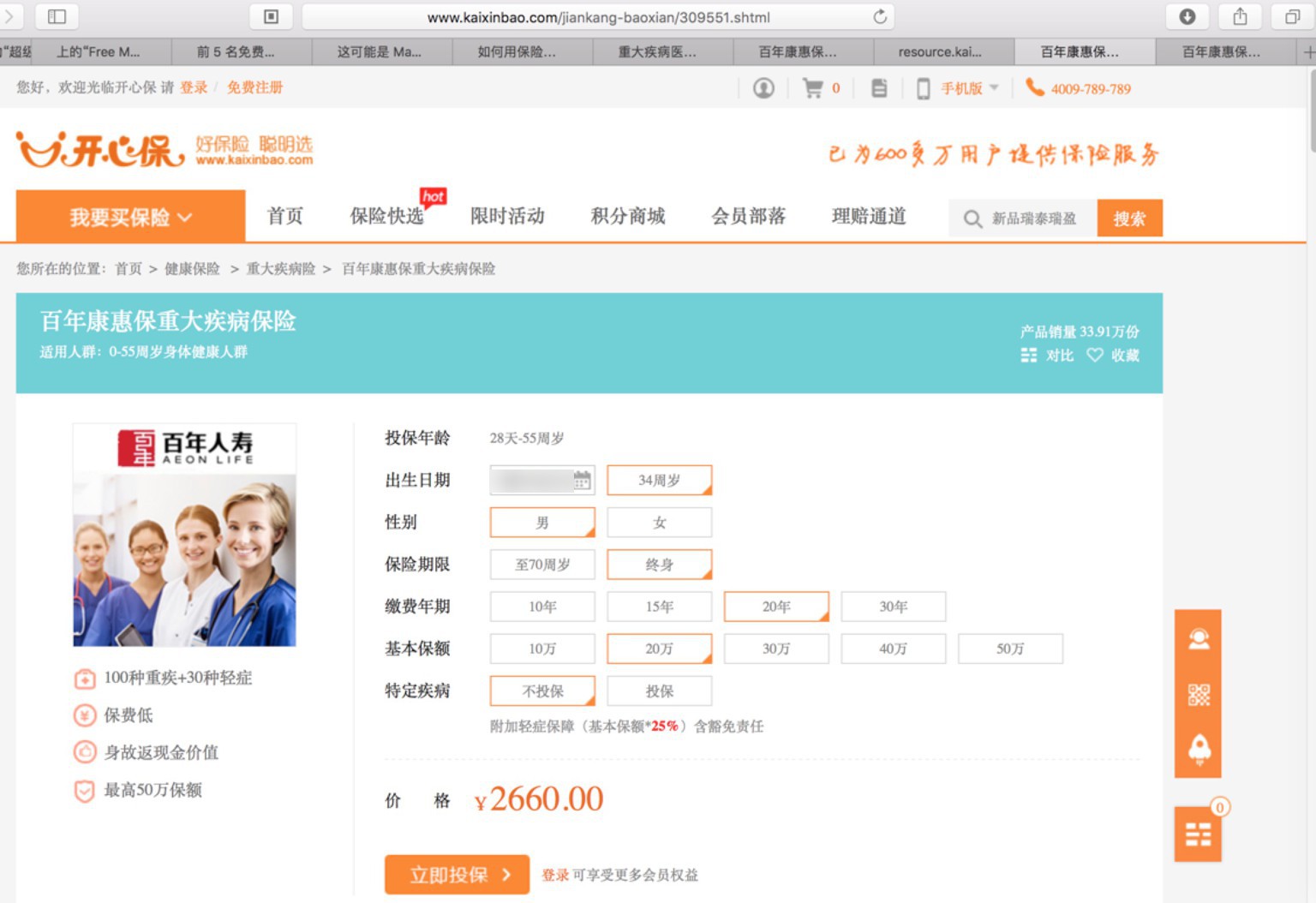The image size is (1316, 903).
Task: Open the 保险快选 nav item
Action: (x=387, y=216)
